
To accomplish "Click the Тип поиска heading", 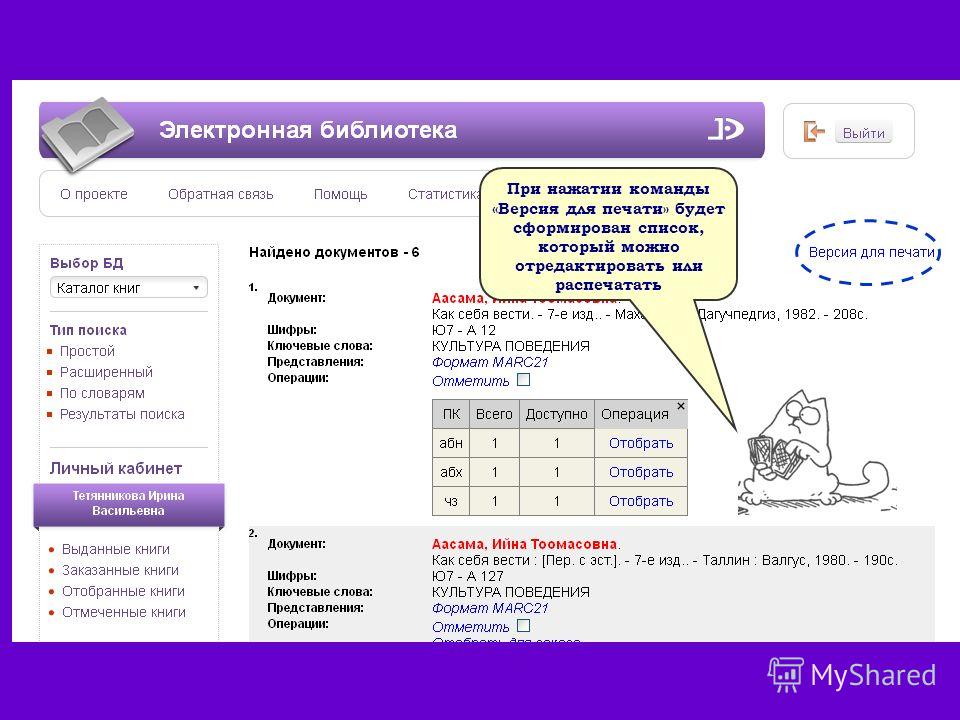I will pyautogui.click(x=88, y=331).
